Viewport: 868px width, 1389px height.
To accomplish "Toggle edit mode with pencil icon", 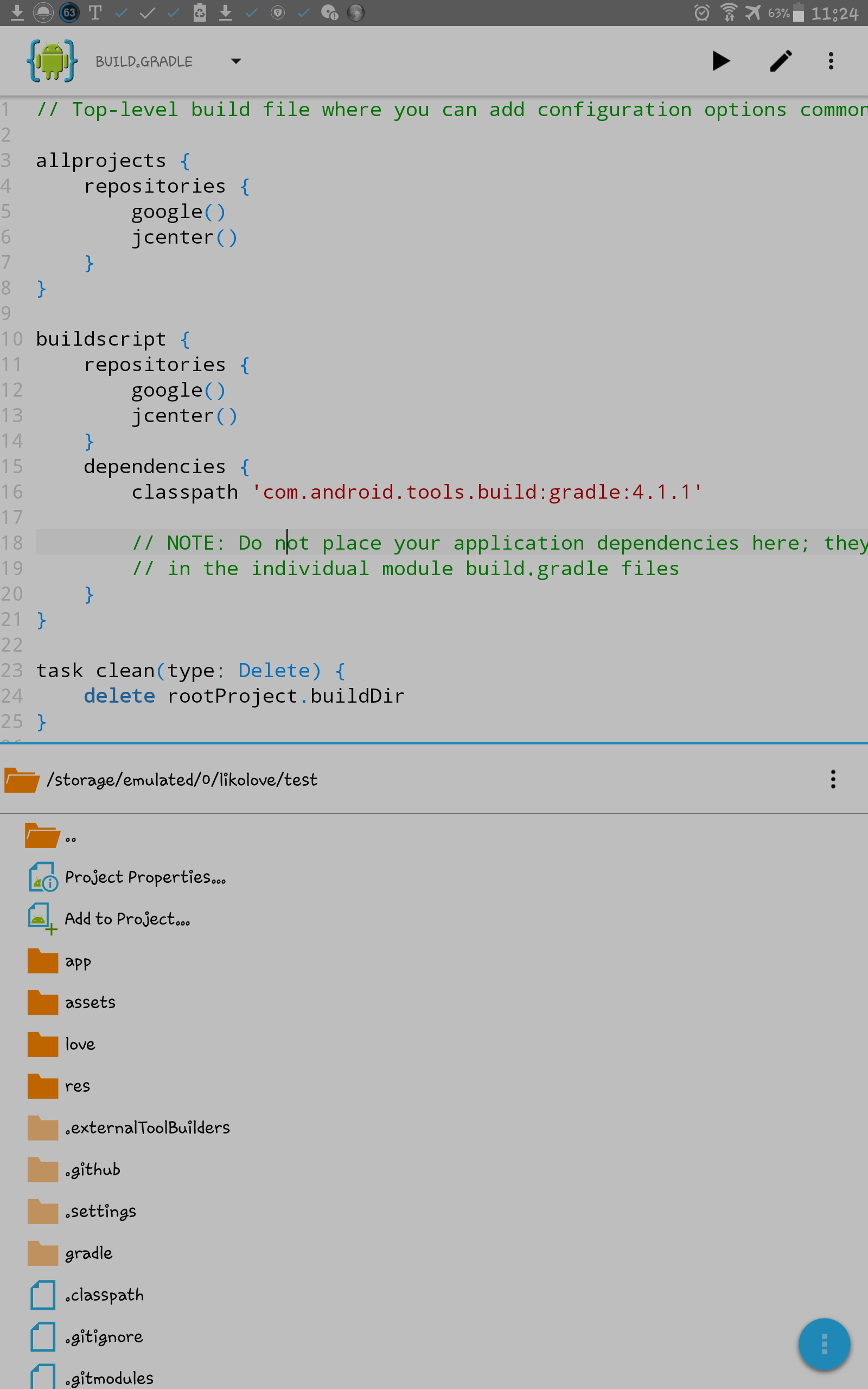I will (x=781, y=61).
